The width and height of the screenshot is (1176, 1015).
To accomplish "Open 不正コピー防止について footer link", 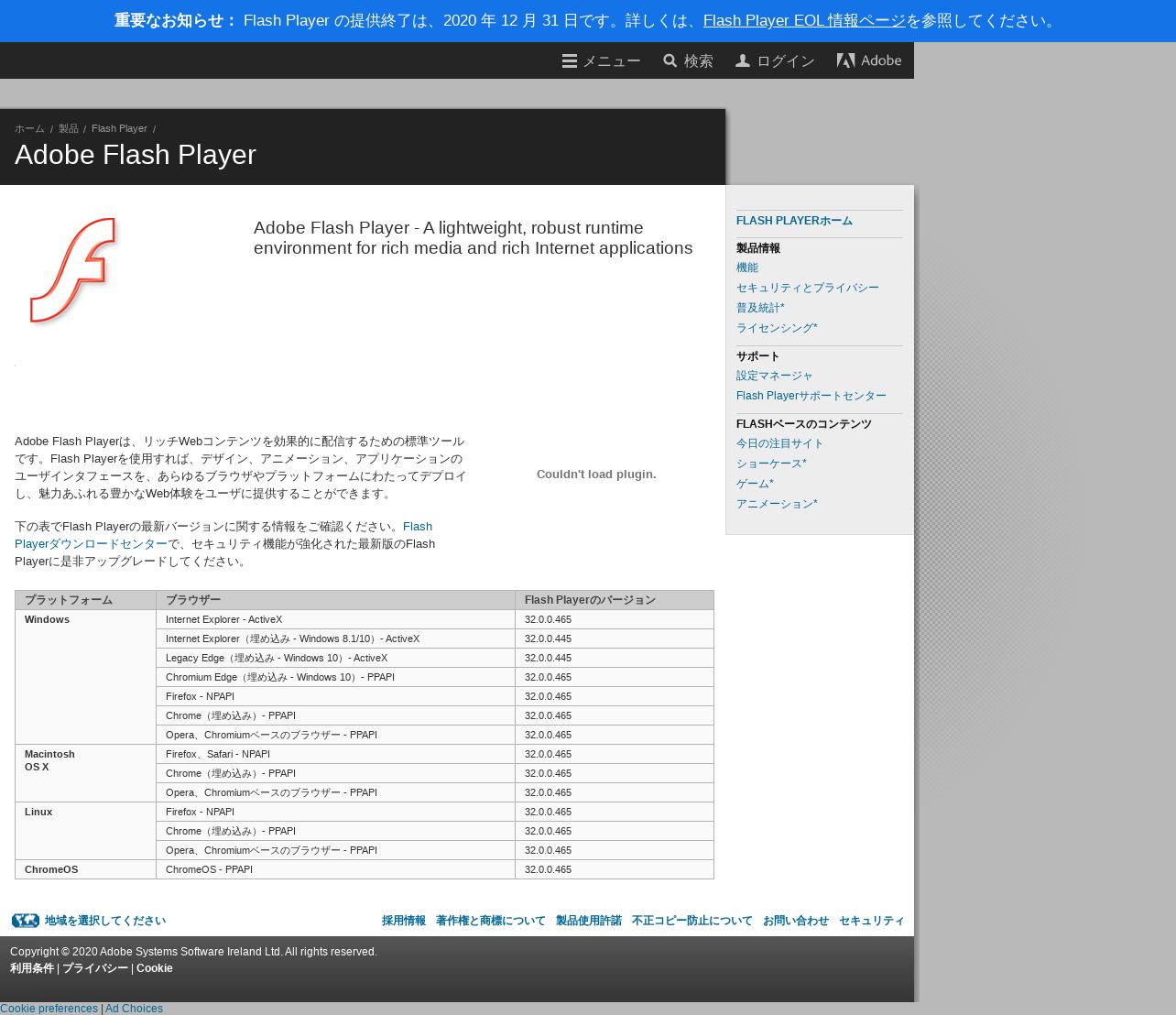I will pyautogui.click(x=692, y=921).
